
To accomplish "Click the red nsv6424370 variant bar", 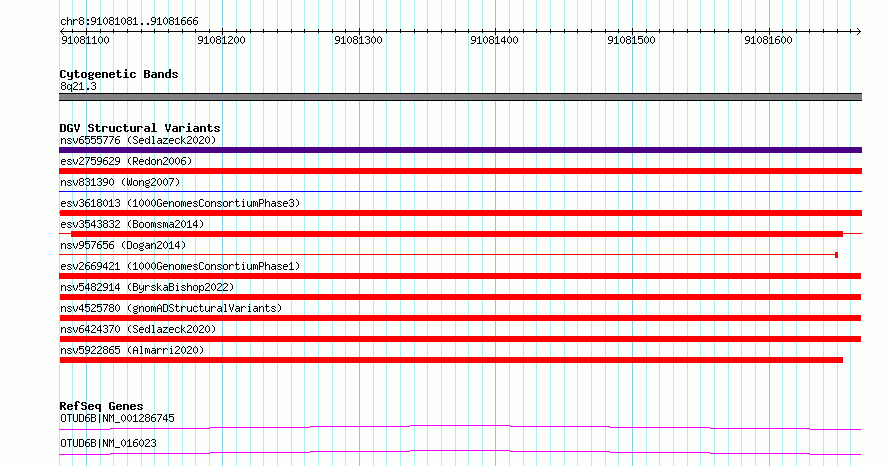I will pos(460,339).
